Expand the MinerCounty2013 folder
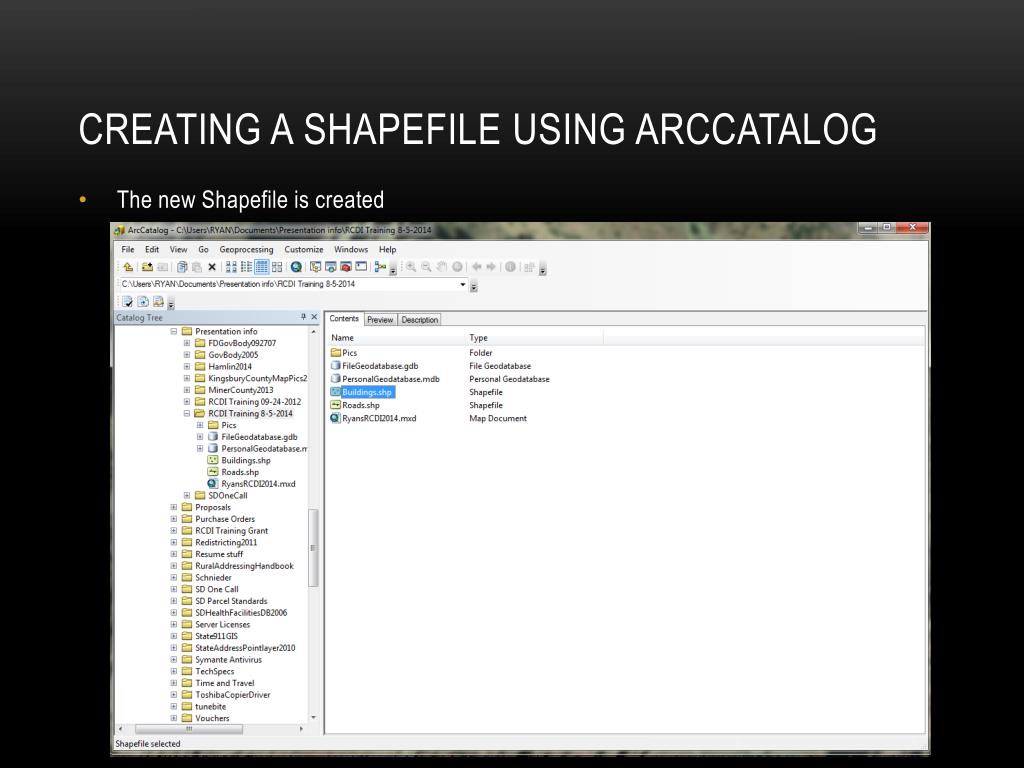1024x768 pixels. pos(187,390)
